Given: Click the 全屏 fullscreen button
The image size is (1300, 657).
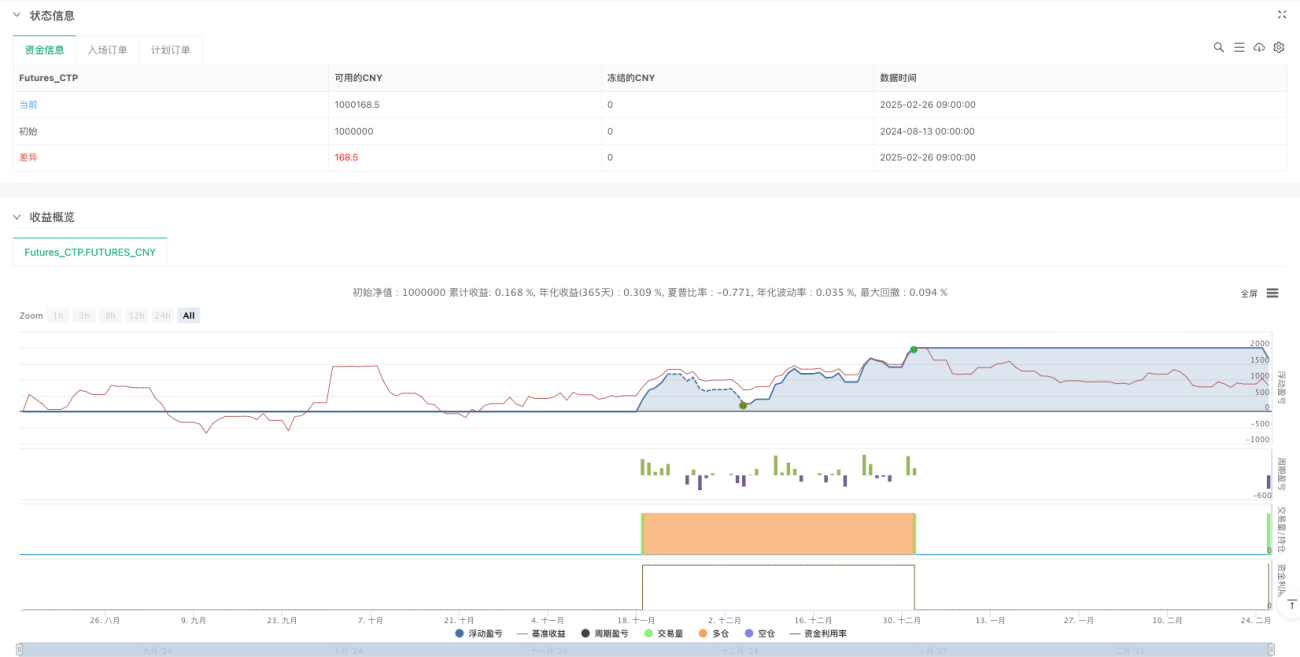Looking at the screenshot, I should (x=1249, y=294).
